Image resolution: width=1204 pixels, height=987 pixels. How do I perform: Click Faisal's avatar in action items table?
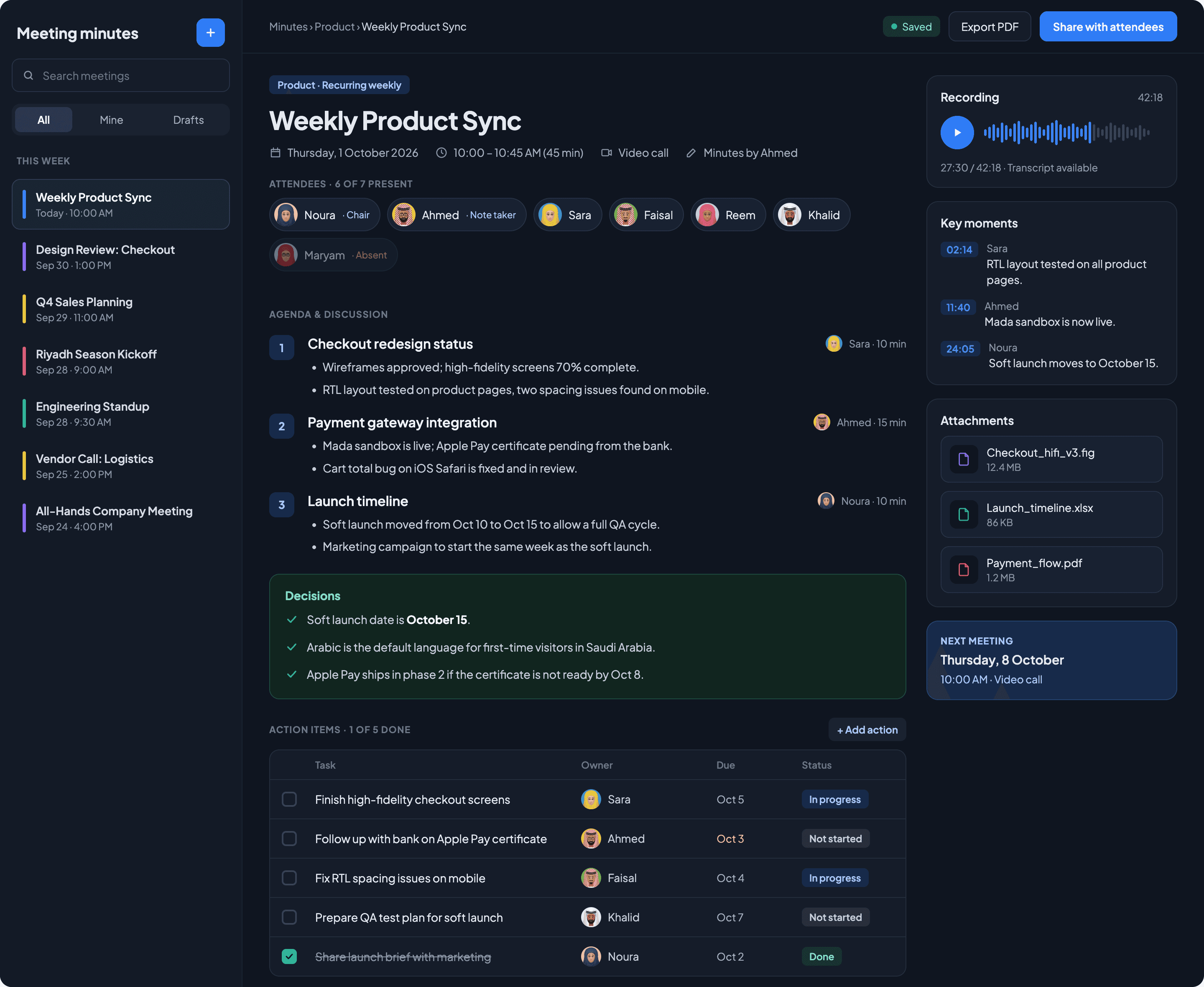click(591, 878)
